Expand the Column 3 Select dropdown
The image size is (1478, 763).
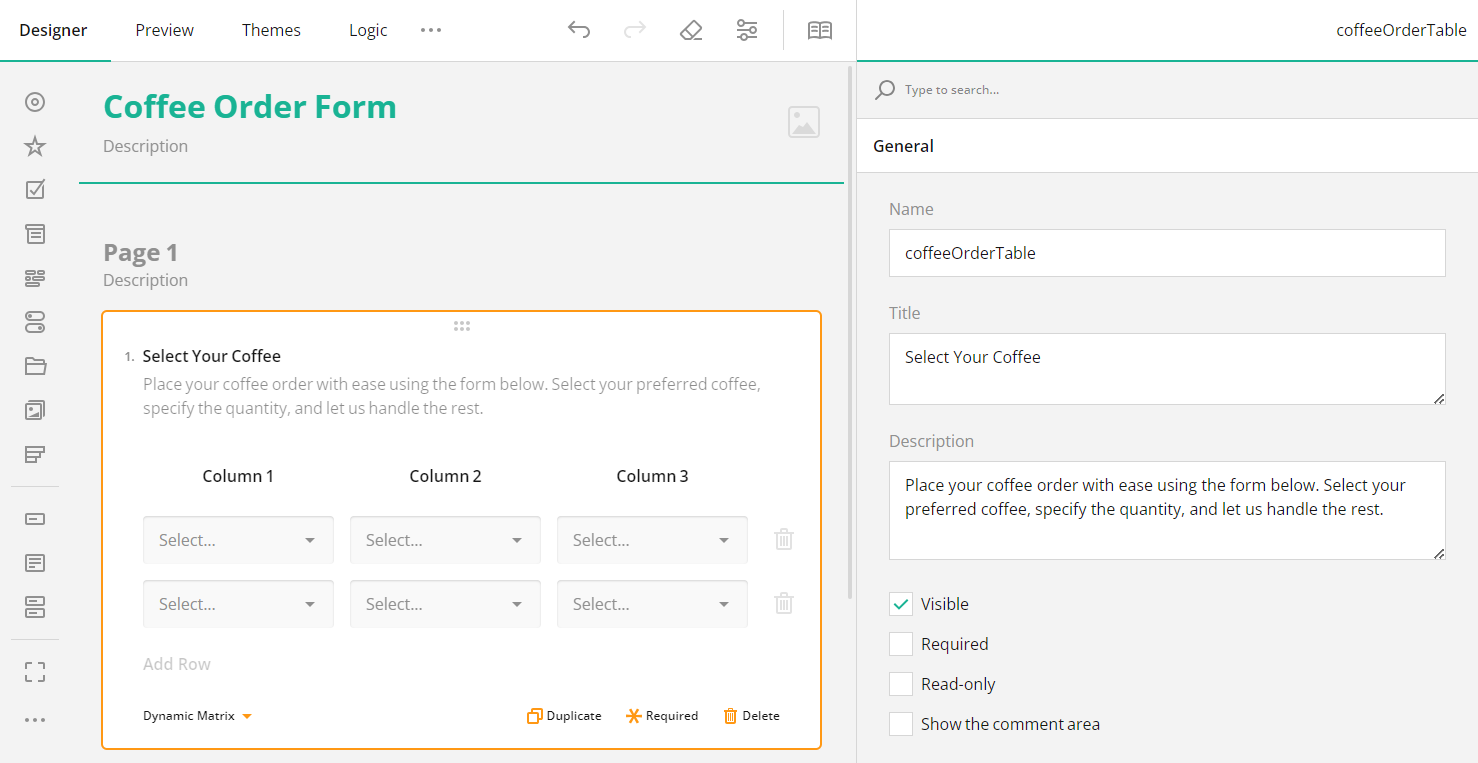tap(652, 539)
